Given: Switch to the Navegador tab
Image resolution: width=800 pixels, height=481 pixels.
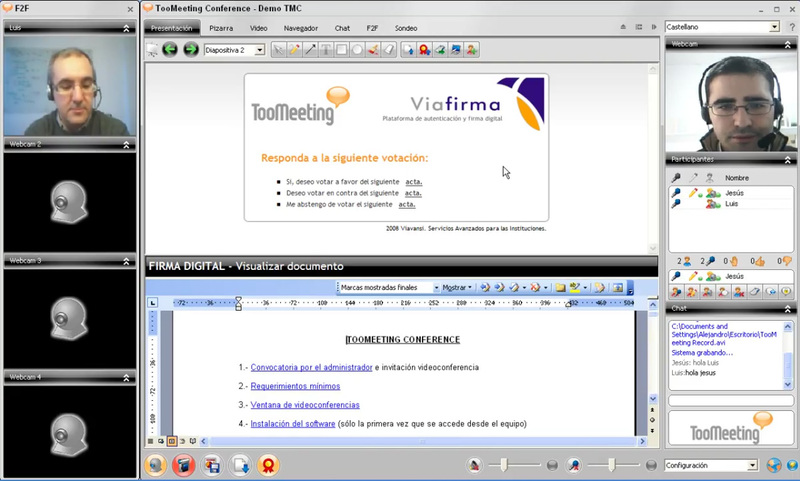Looking at the screenshot, I should pos(301,28).
